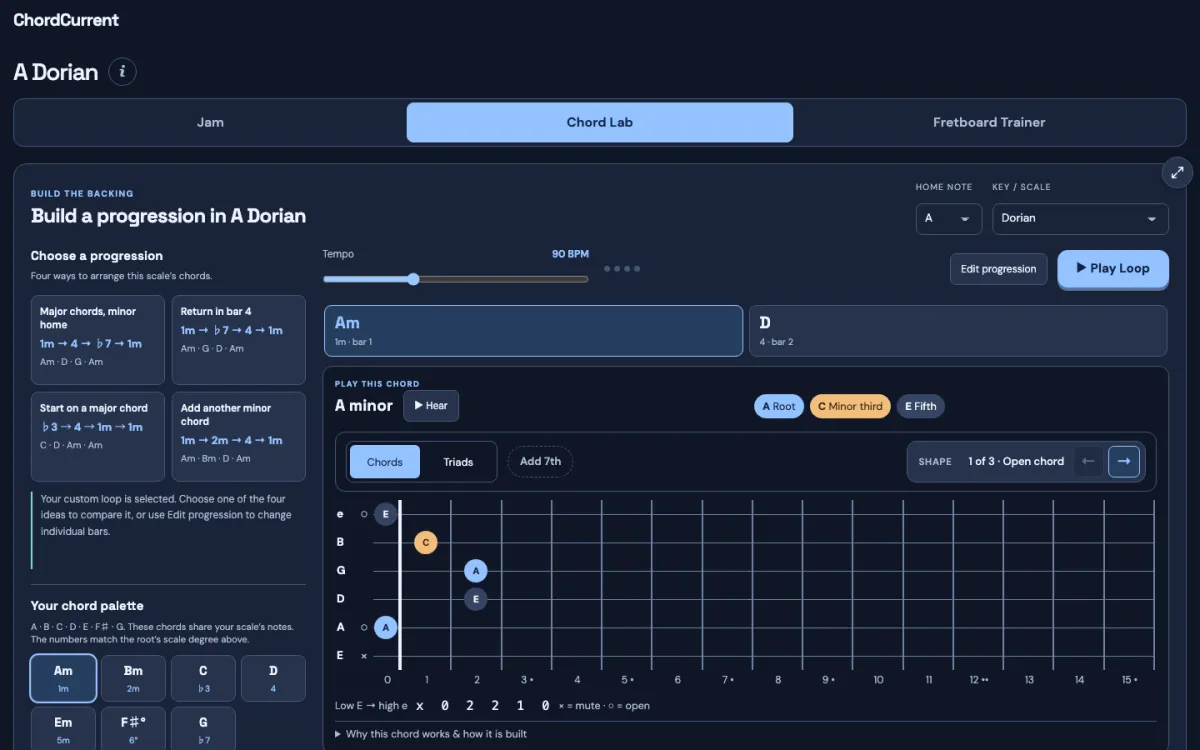Viewport: 1200px width, 750px height.
Task: Click the Edit progression button
Action: pos(998,269)
